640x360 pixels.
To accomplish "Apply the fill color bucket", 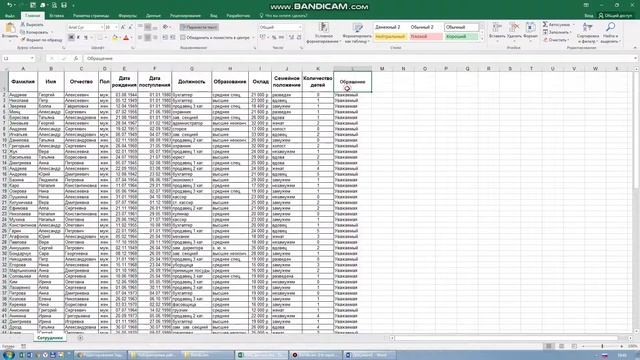I will click(x=115, y=38).
